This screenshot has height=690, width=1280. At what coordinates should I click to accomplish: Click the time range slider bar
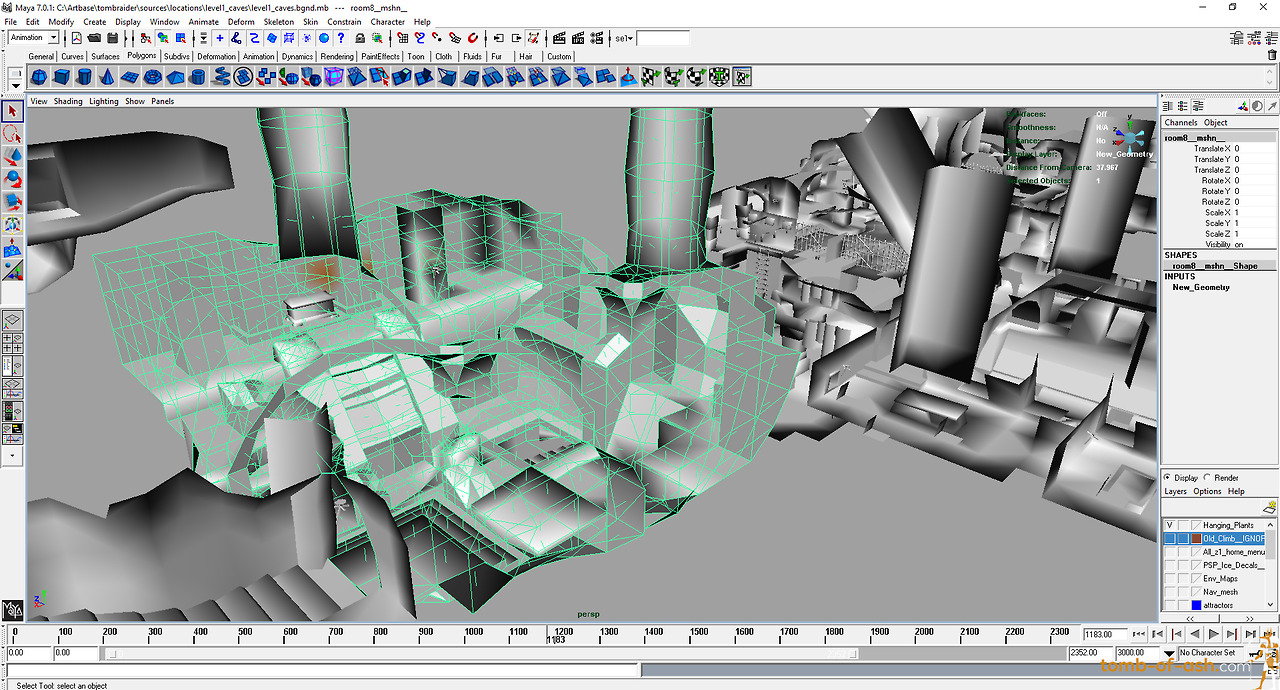pyautogui.click(x=482, y=654)
